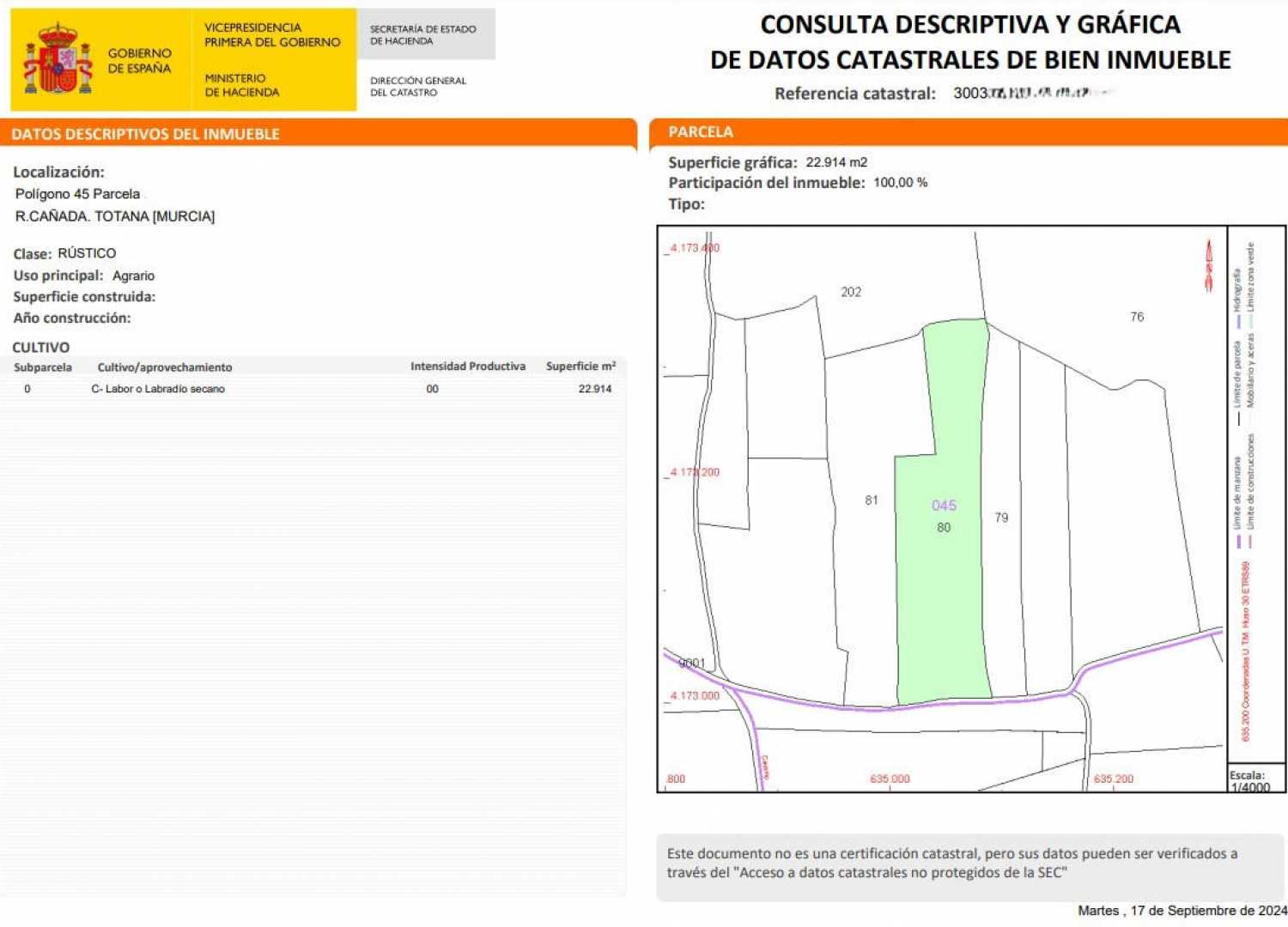Open the Datos Descriptivos del Inmueble header
The width and height of the screenshot is (1288, 927).
click(146, 134)
